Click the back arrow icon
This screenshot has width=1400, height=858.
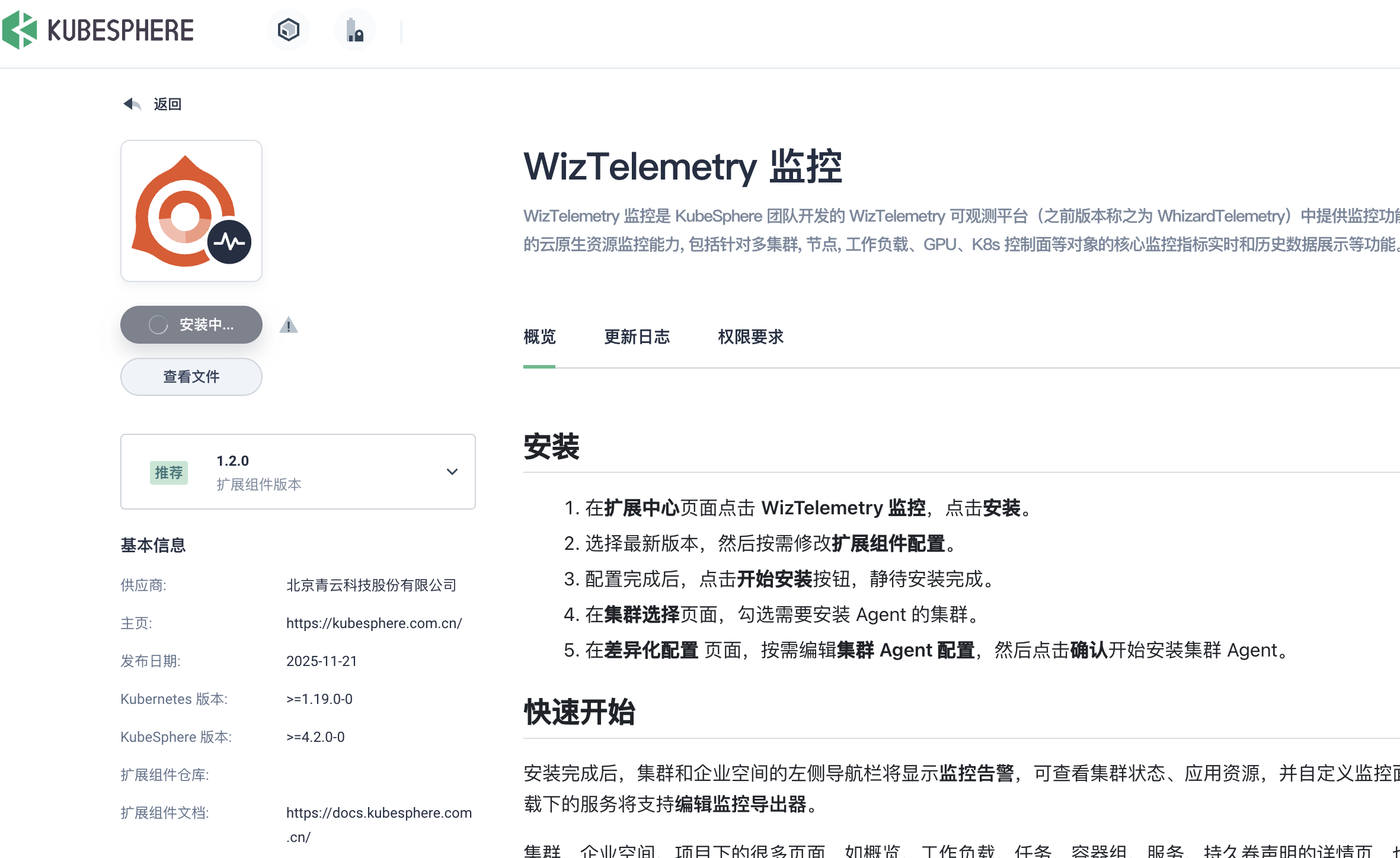pos(132,104)
